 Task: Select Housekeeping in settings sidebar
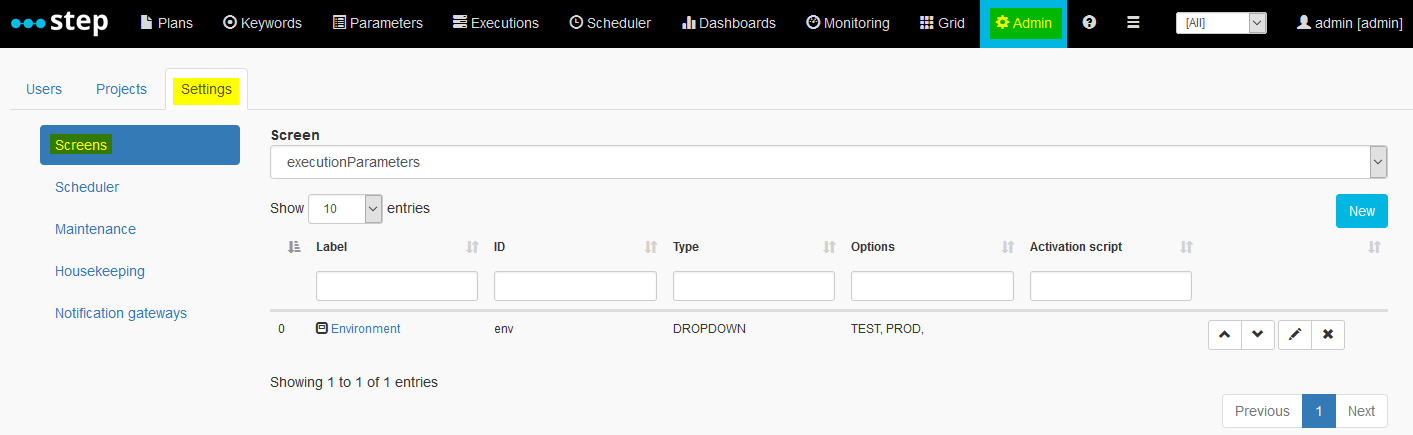[x=100, y=271]
